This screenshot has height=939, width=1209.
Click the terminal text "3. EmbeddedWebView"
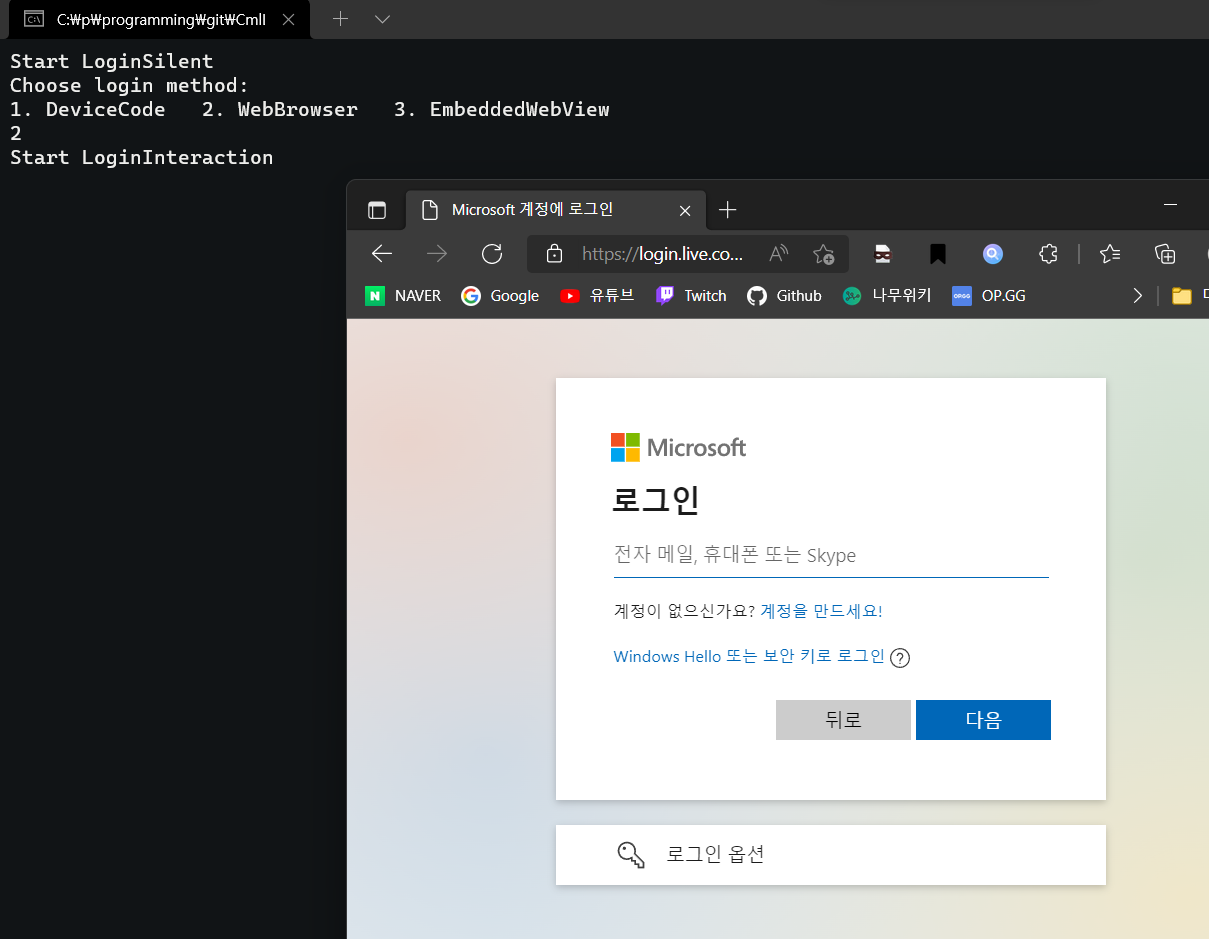click(x=501, y=109)
